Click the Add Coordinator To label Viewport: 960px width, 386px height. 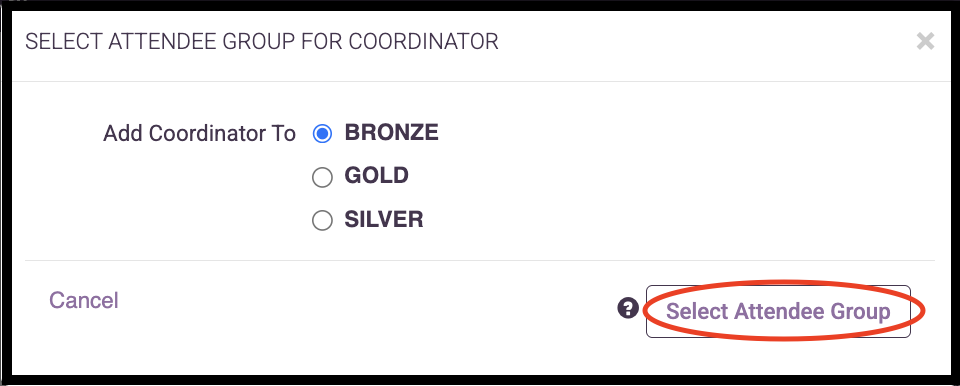[x=200, y=134]
